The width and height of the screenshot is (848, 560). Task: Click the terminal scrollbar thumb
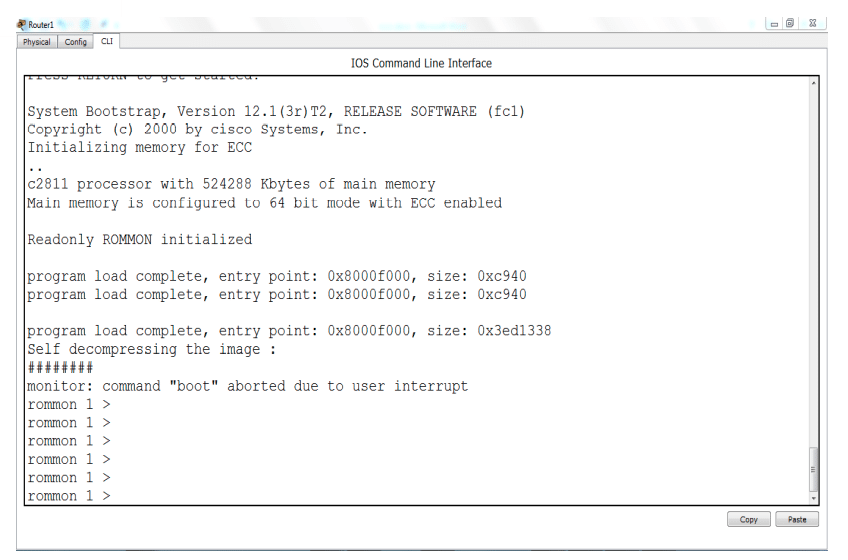coord(813,469)
